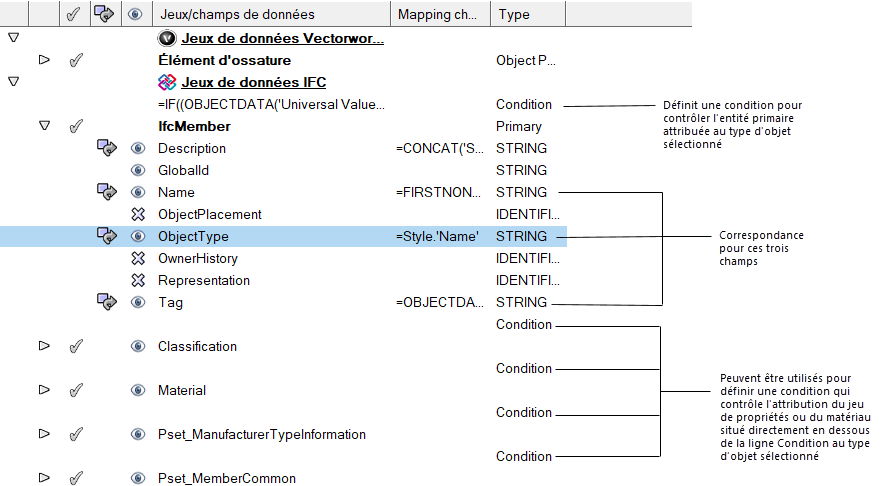Collapse the Jeux de données Vectorworks group
Viewport: 883px width, 486px height.
[14, 38]
